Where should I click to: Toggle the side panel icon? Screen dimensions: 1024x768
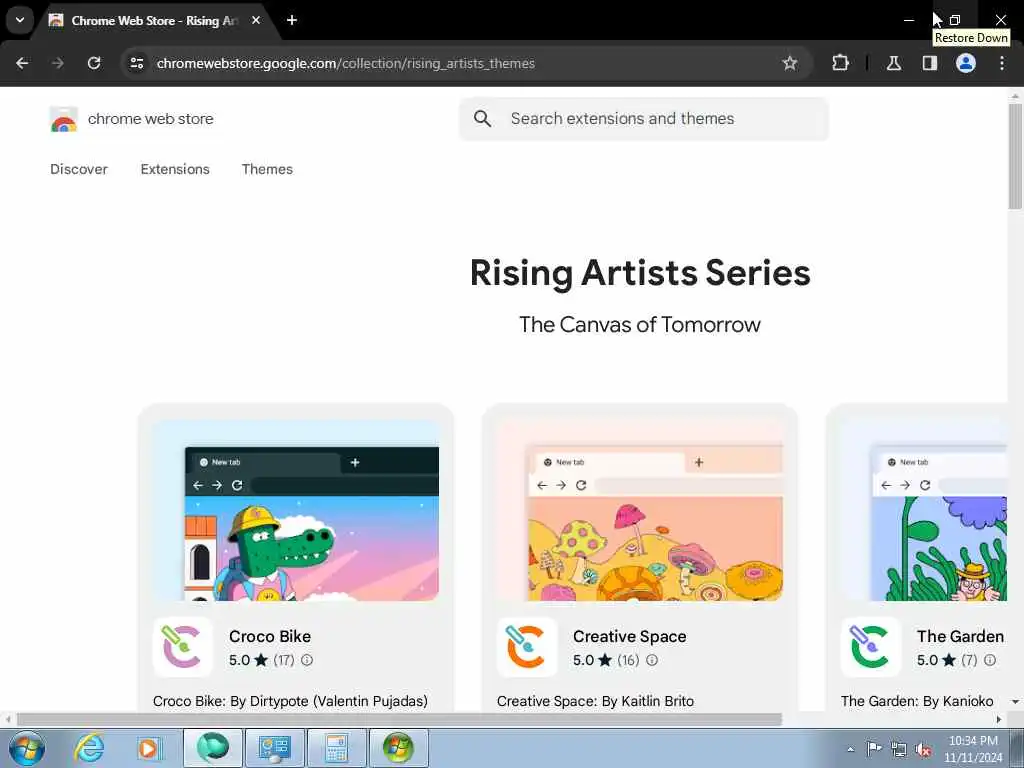click(929, 63)
